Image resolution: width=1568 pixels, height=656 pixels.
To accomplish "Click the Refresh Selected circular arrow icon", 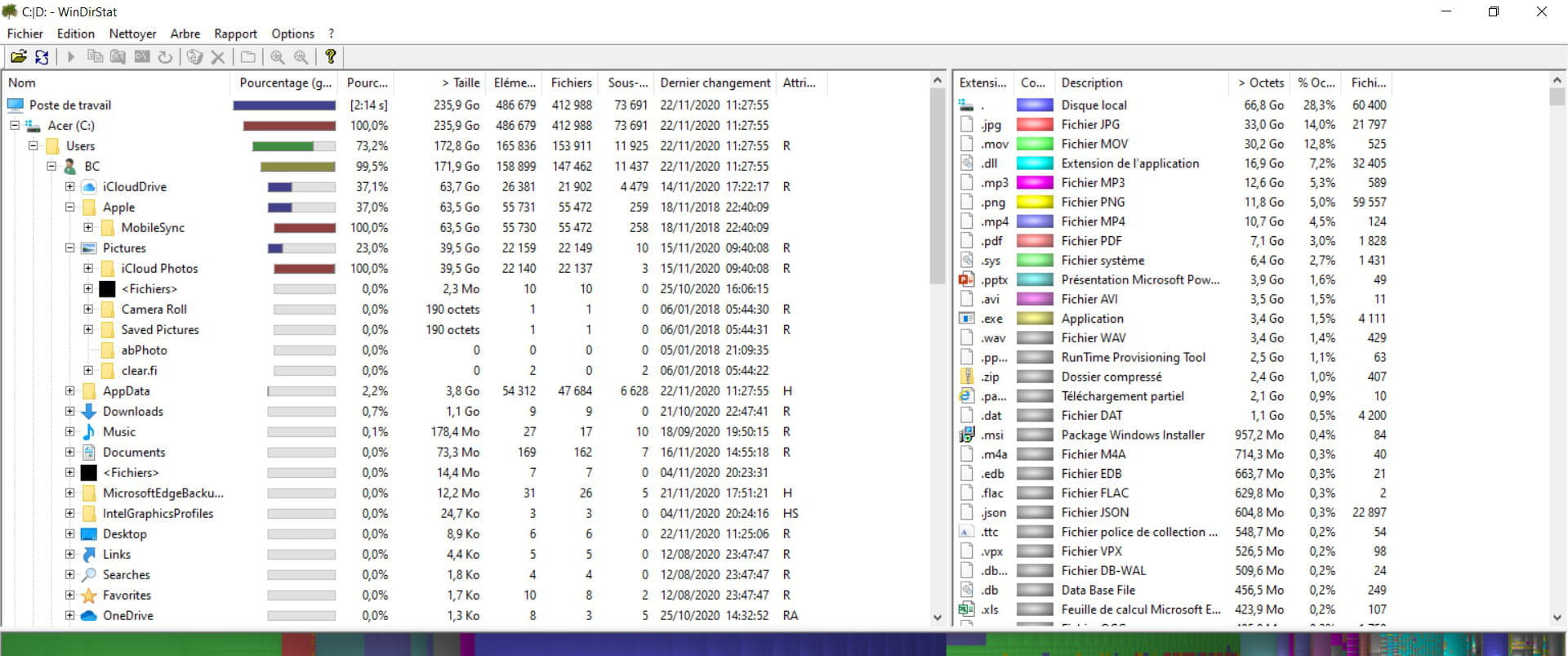I will 165,56.
